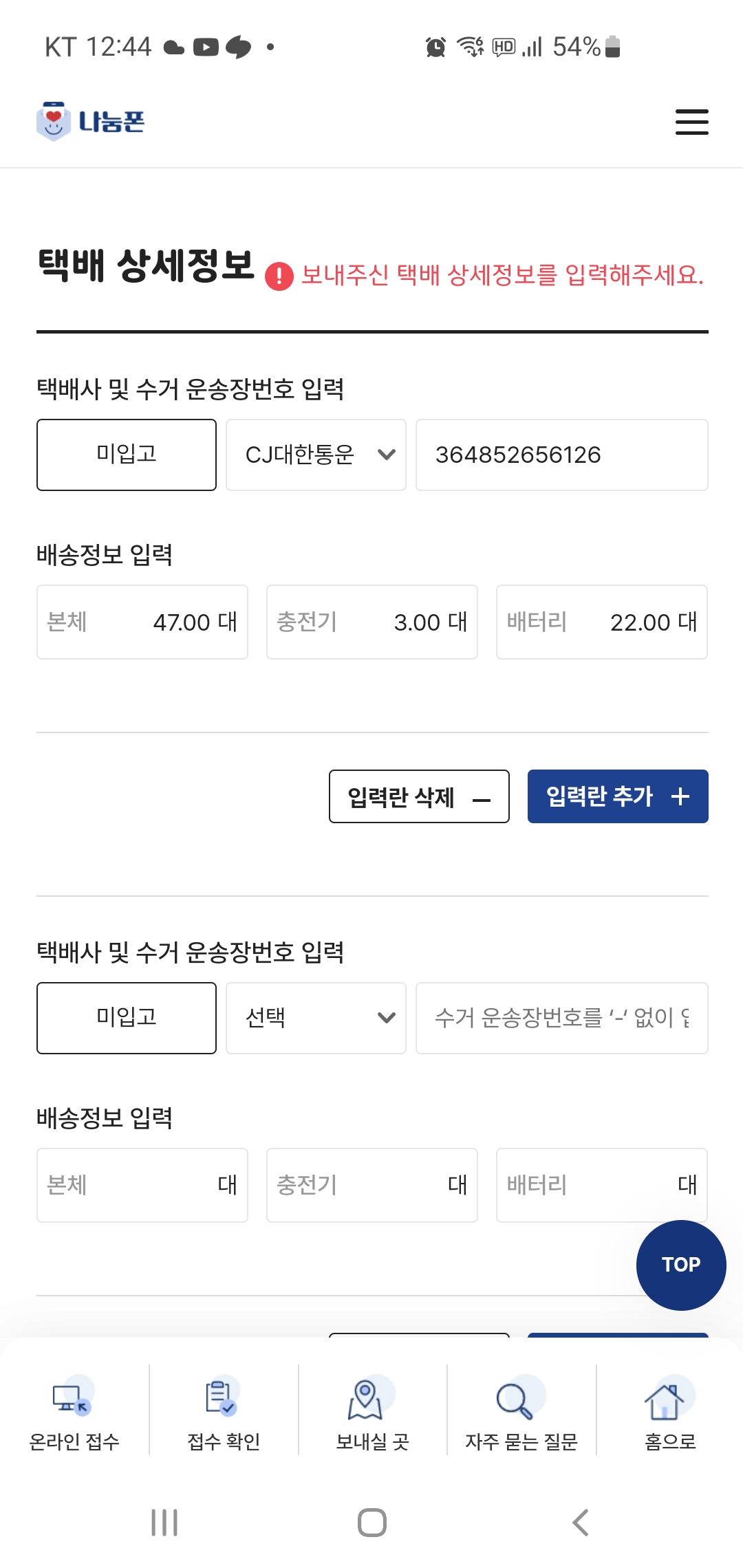Toggle the second 미입고 button
The image size is (743, 1568).
click(127, 1018)
